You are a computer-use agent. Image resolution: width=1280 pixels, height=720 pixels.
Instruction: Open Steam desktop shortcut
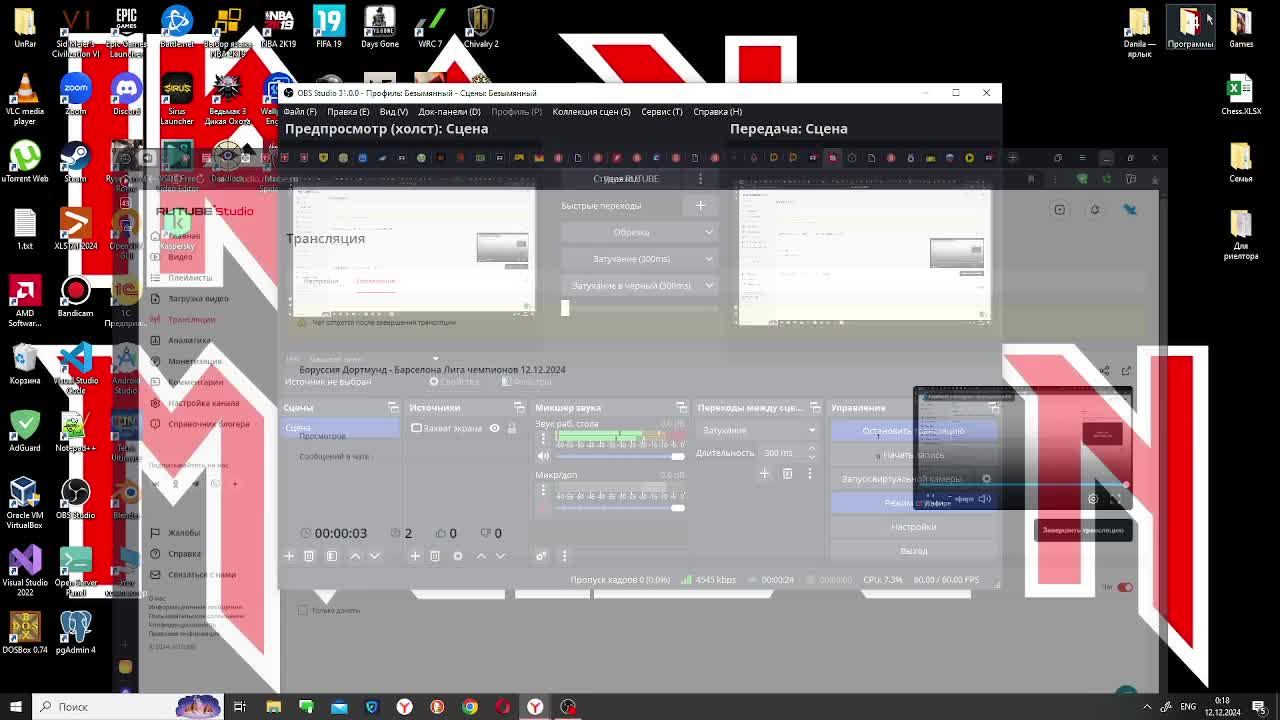point(75,162)
